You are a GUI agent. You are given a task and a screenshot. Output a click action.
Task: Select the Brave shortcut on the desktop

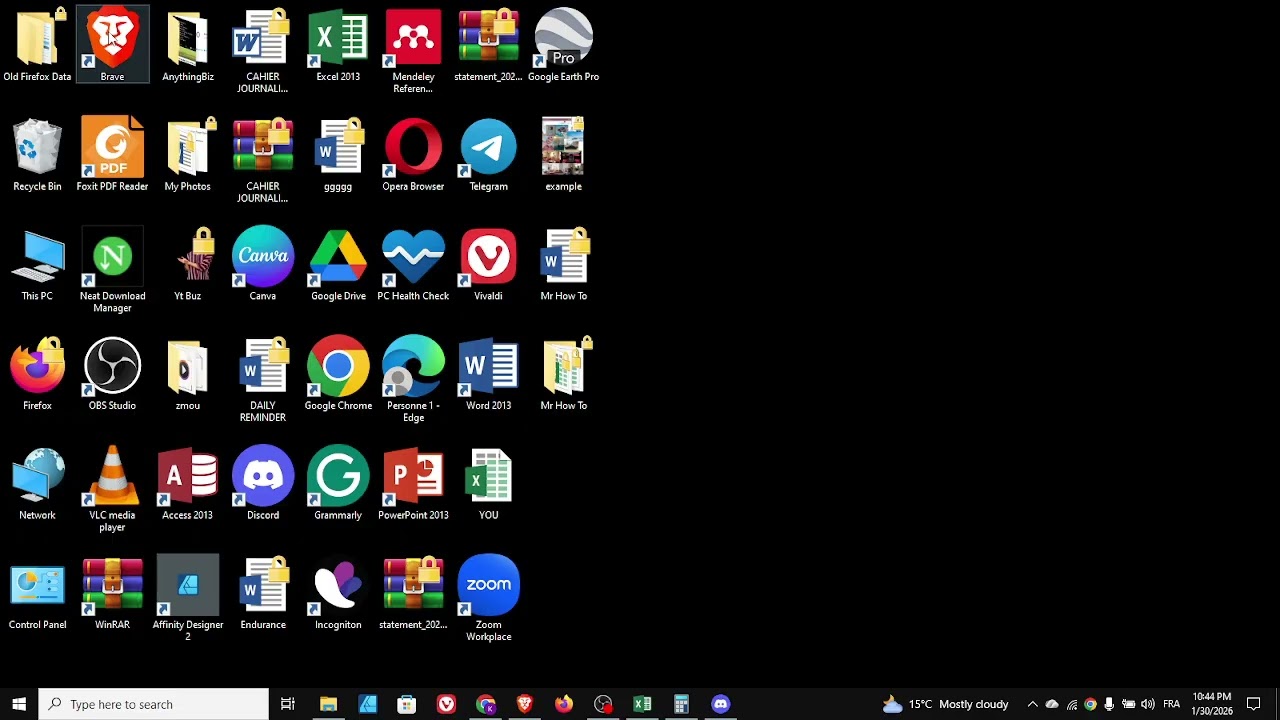[x=112, y=45]
